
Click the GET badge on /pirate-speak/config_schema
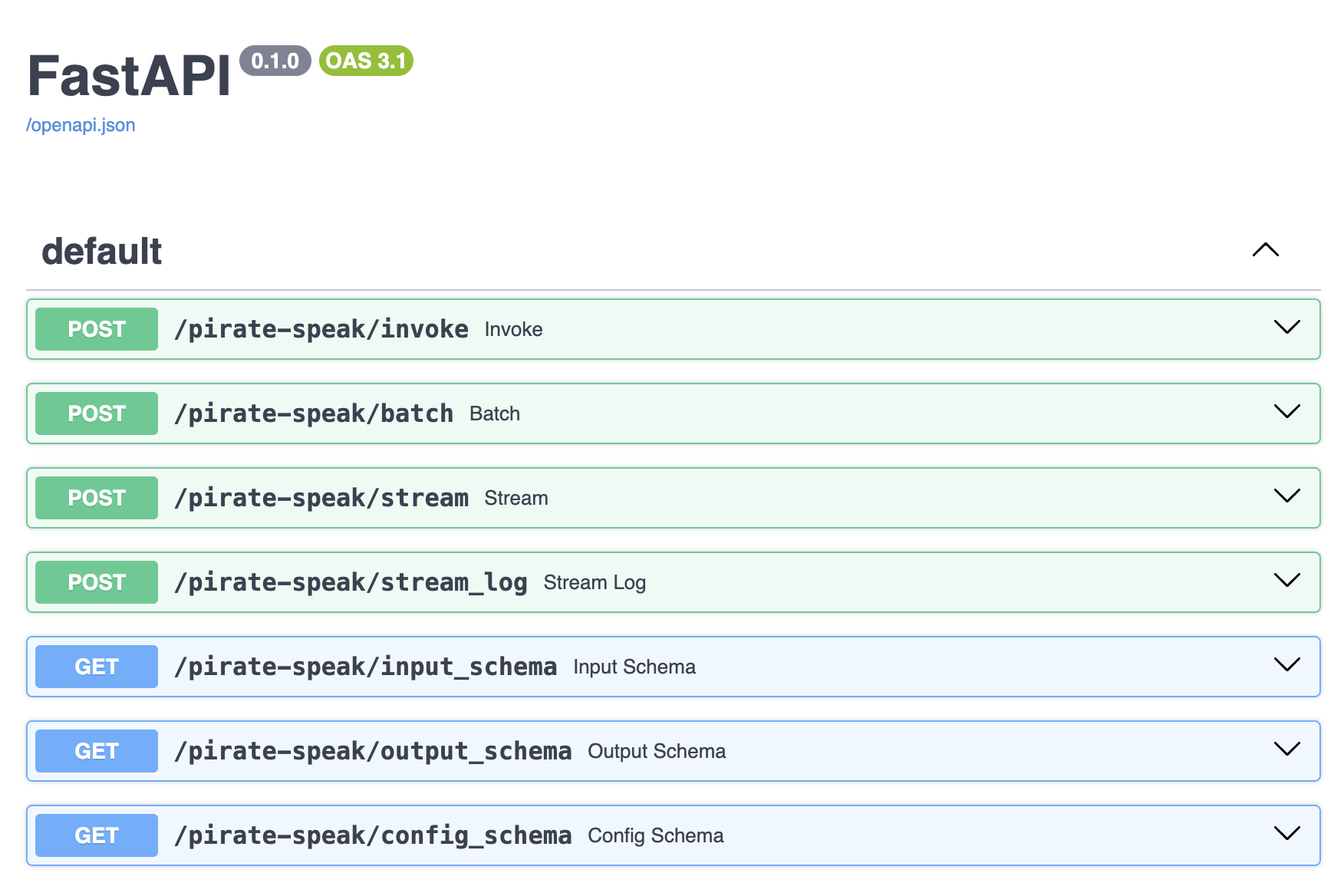(x=95, y=835)
